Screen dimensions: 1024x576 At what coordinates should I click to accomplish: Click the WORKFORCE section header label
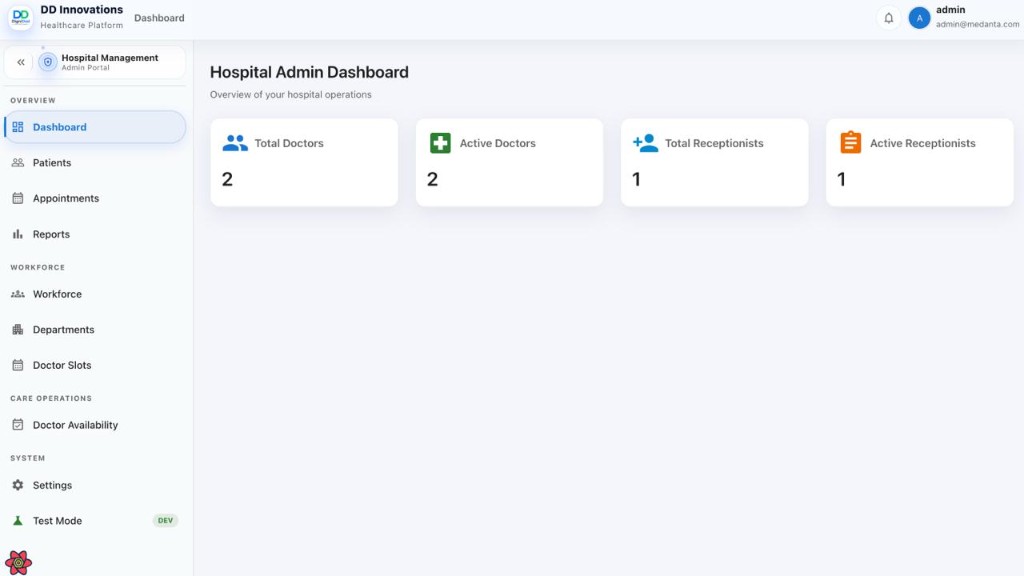click(37, 267)
